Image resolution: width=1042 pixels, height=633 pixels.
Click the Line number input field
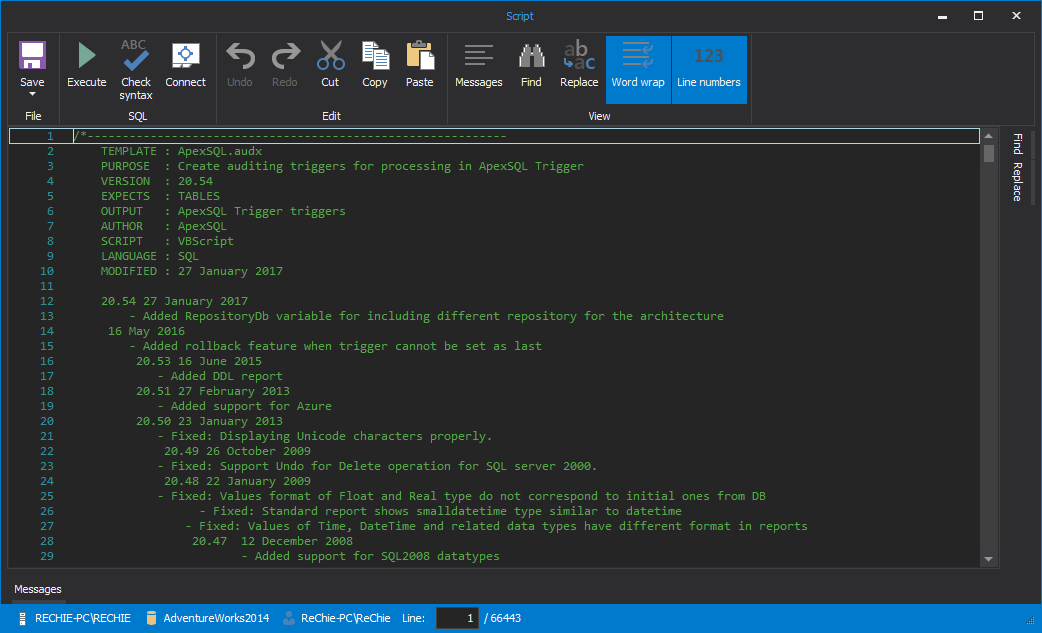click(x=457, y=618)
